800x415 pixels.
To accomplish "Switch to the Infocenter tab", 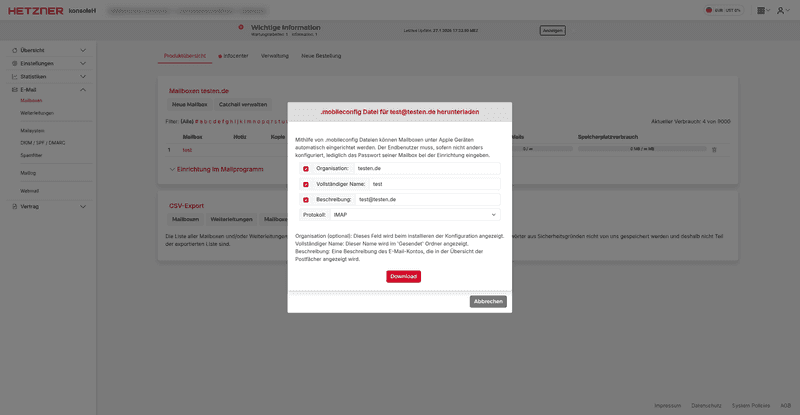I will tap(234, 56).
